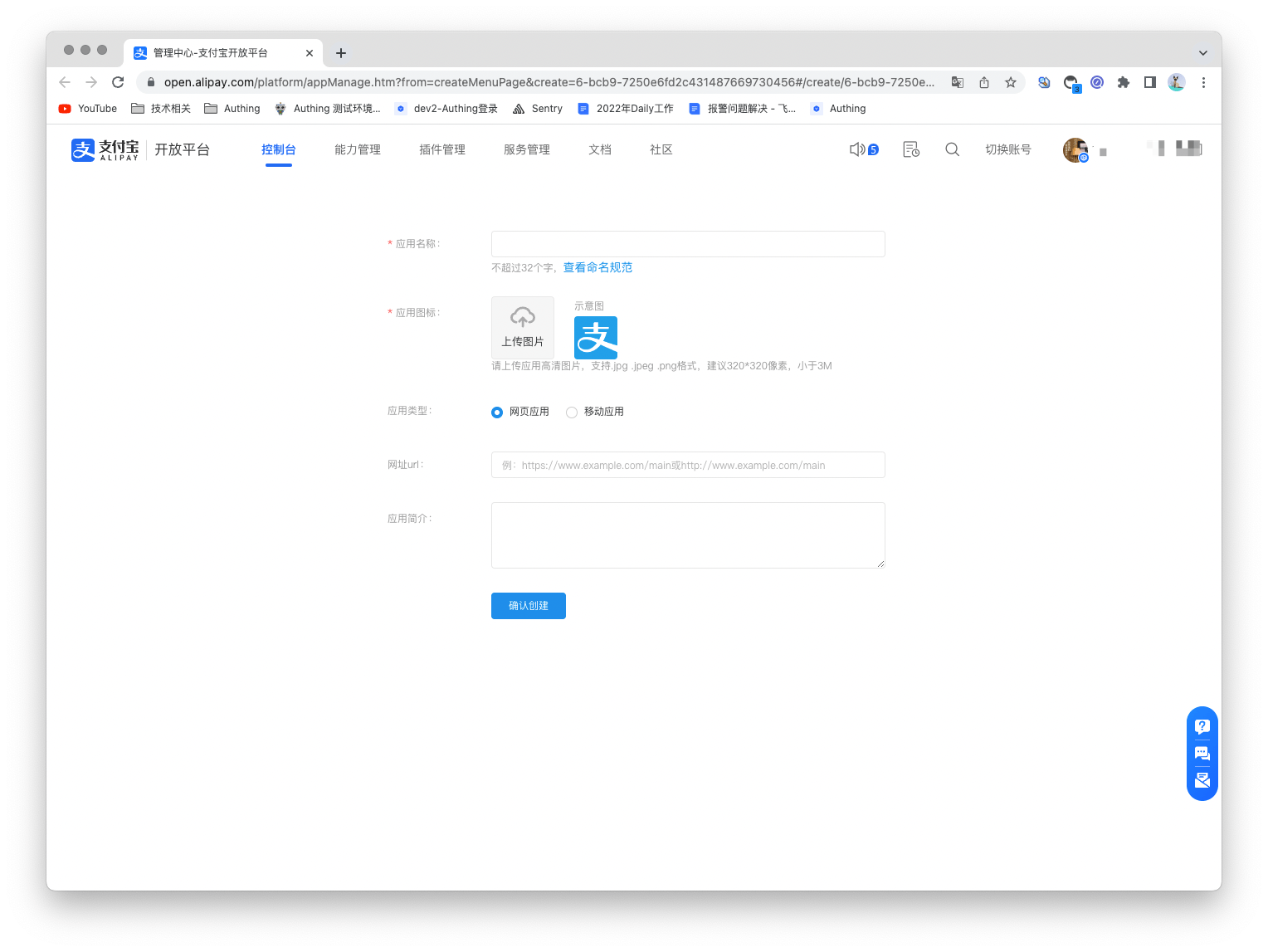The height and width of the screenshot is (952, 1268).
Task: Click the 确认创建 button
Action: coord(528,606)
